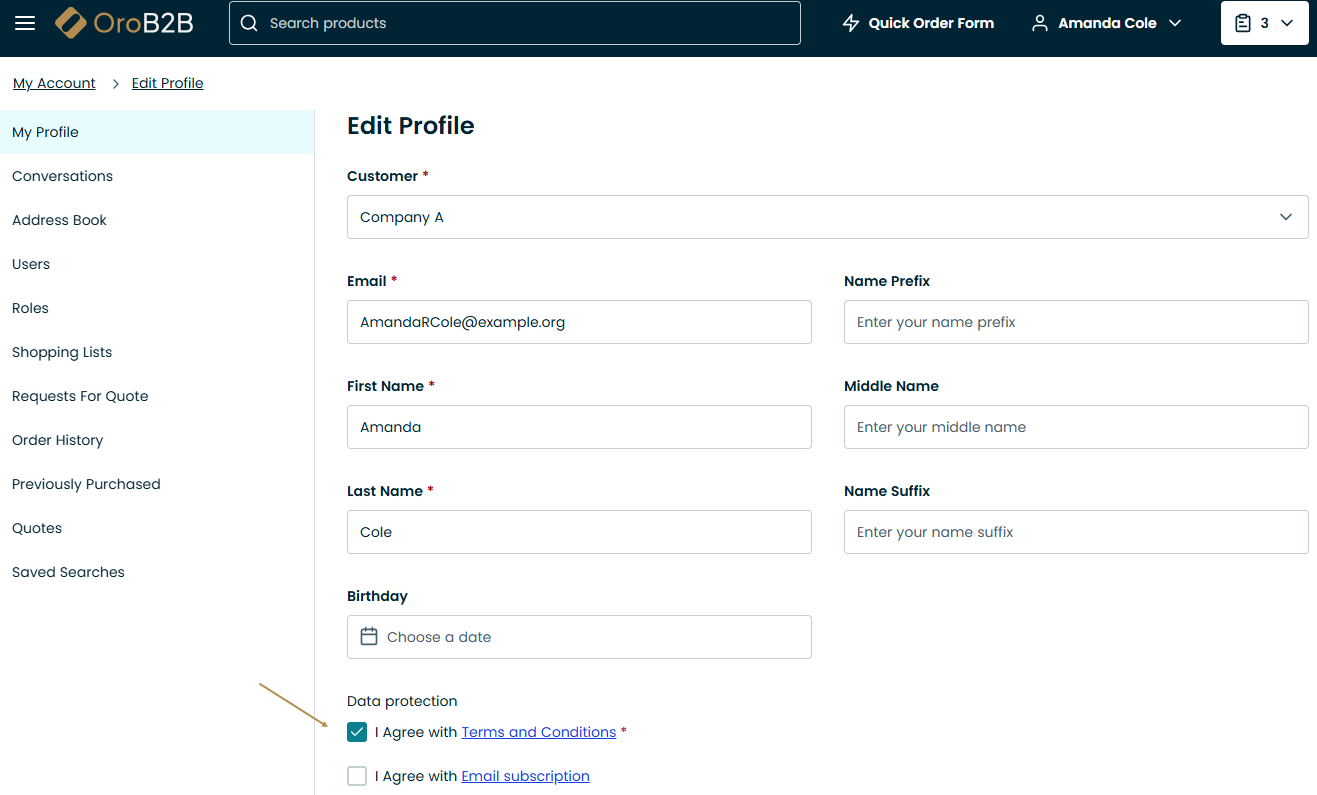
Task: Click the My Account breadcrumb link
Action: 54,84
